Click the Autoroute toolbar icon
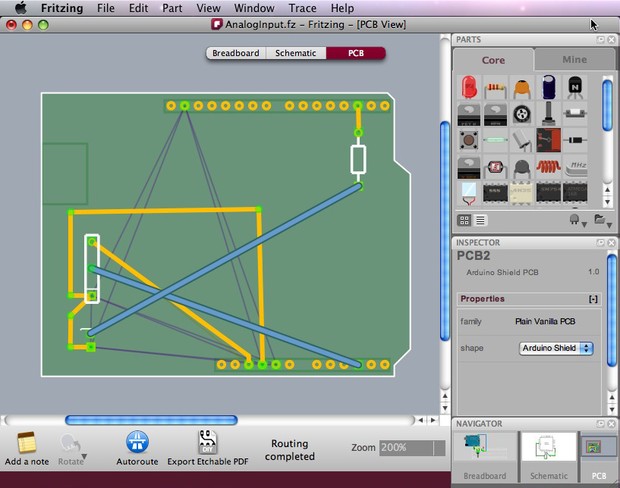620x488 pixels. pos(137,442)
